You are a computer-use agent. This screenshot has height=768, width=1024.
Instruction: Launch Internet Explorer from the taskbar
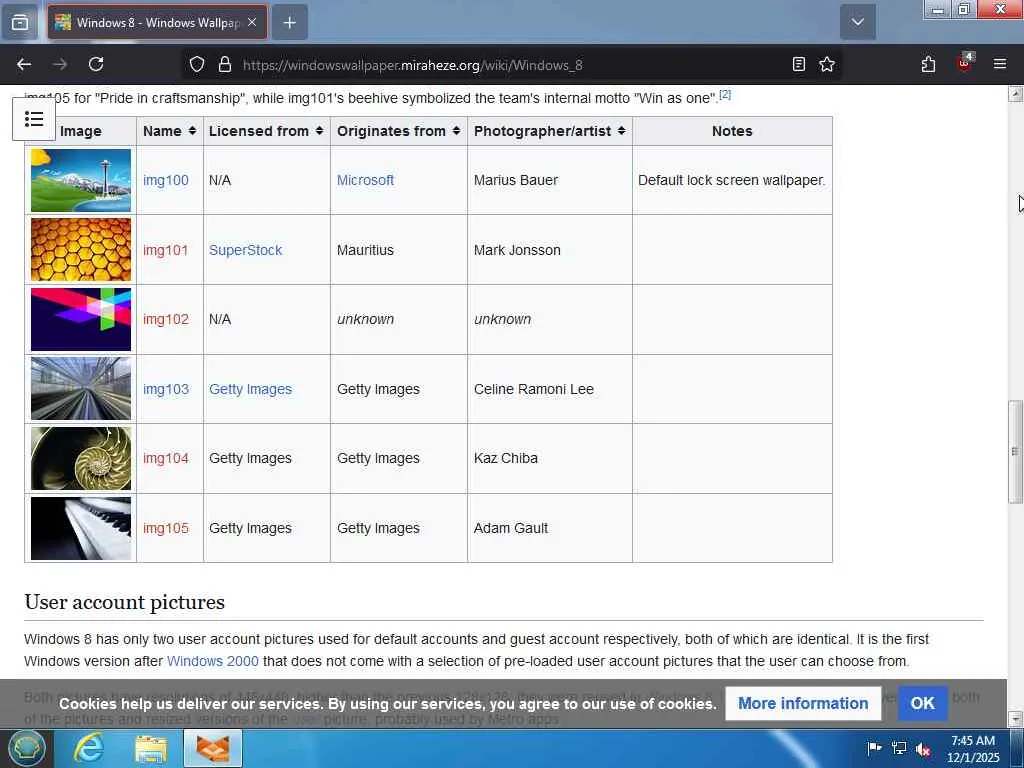pos(88,748)
